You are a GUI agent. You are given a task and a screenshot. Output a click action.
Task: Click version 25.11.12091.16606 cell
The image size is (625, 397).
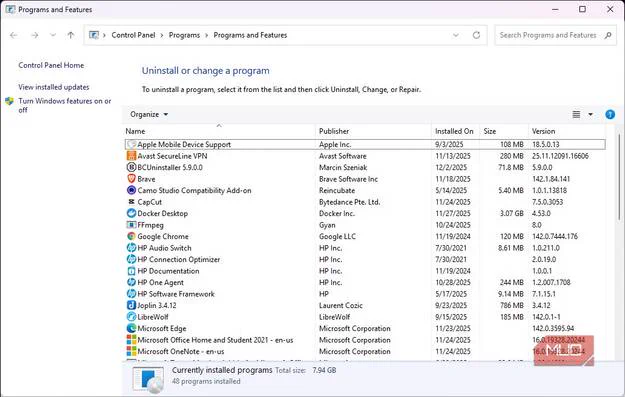click(560, 156)
